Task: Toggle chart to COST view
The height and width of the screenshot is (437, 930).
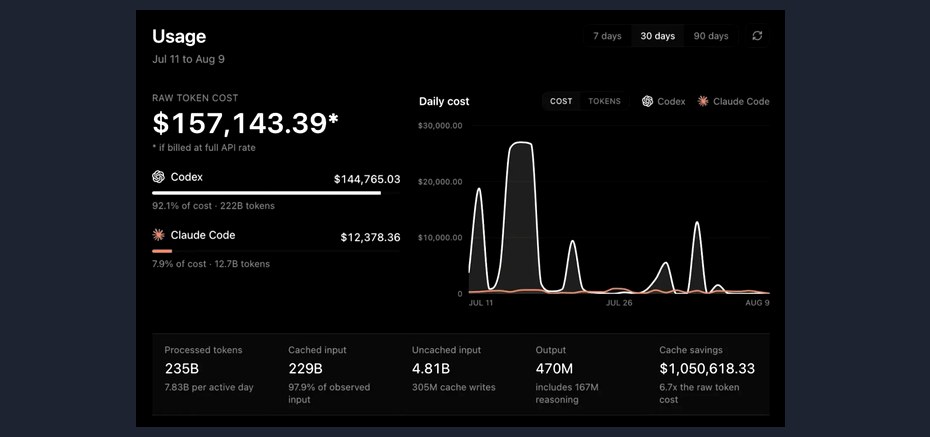Action: click(561, 101)
